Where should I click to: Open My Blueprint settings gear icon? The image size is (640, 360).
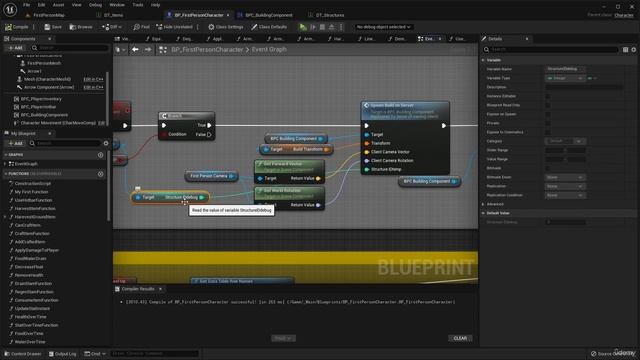pyautogui.click(x=106, y=143)
